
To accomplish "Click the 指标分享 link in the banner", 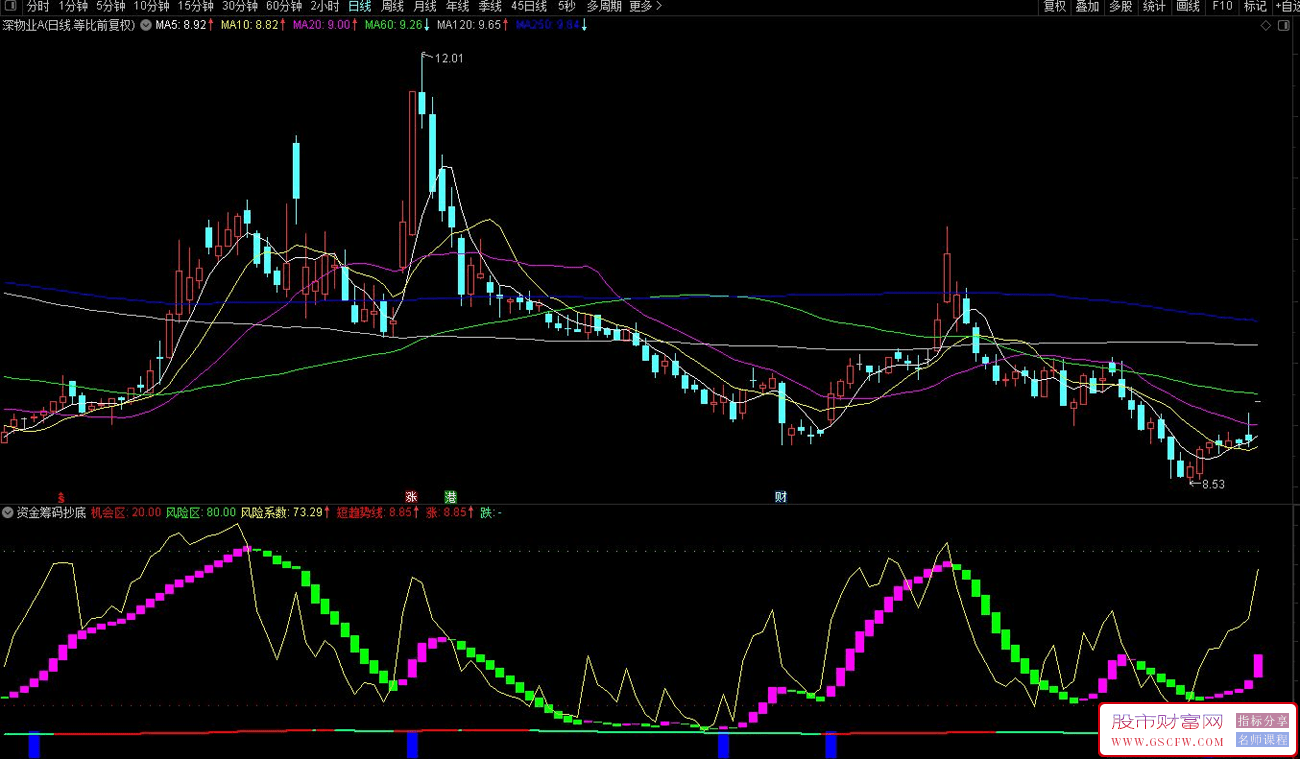I will (1263, 720).
